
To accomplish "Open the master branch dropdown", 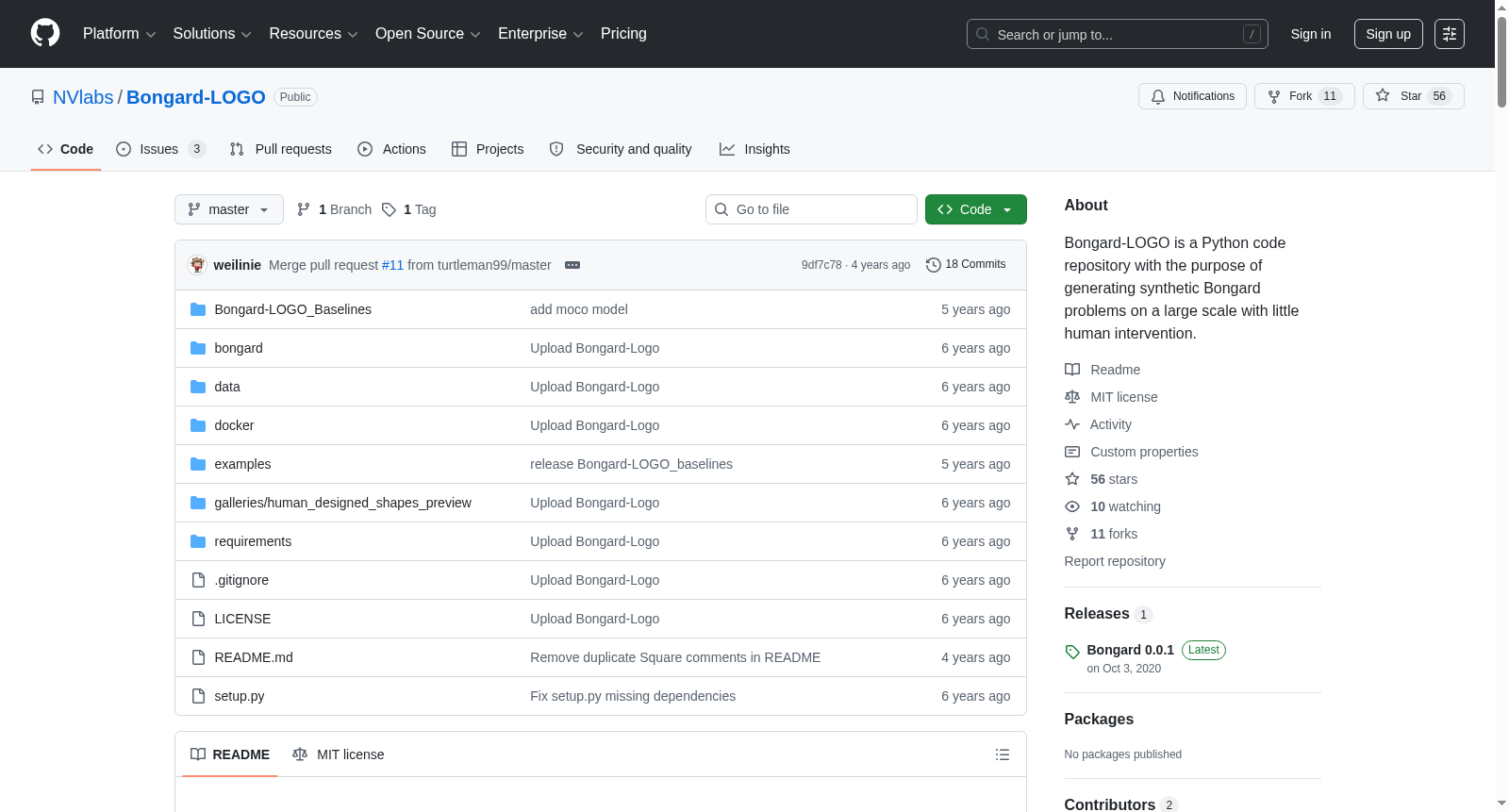I will pyautogui.click(x=229, y=209).
